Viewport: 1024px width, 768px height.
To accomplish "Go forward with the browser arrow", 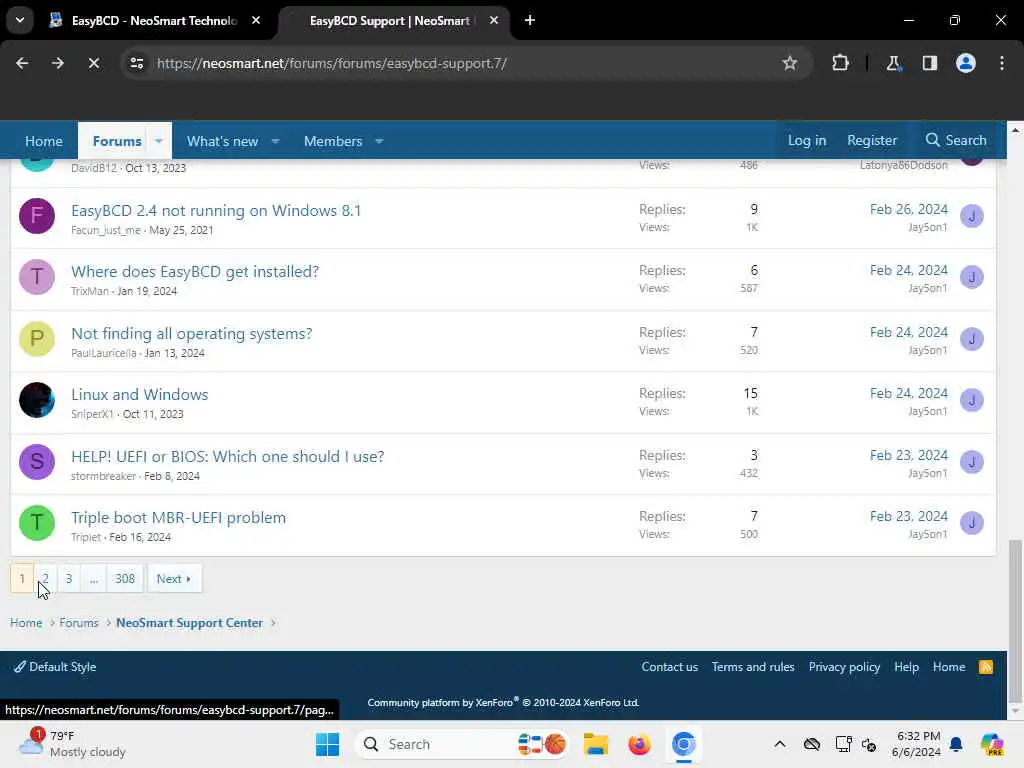I will [57, 63].
